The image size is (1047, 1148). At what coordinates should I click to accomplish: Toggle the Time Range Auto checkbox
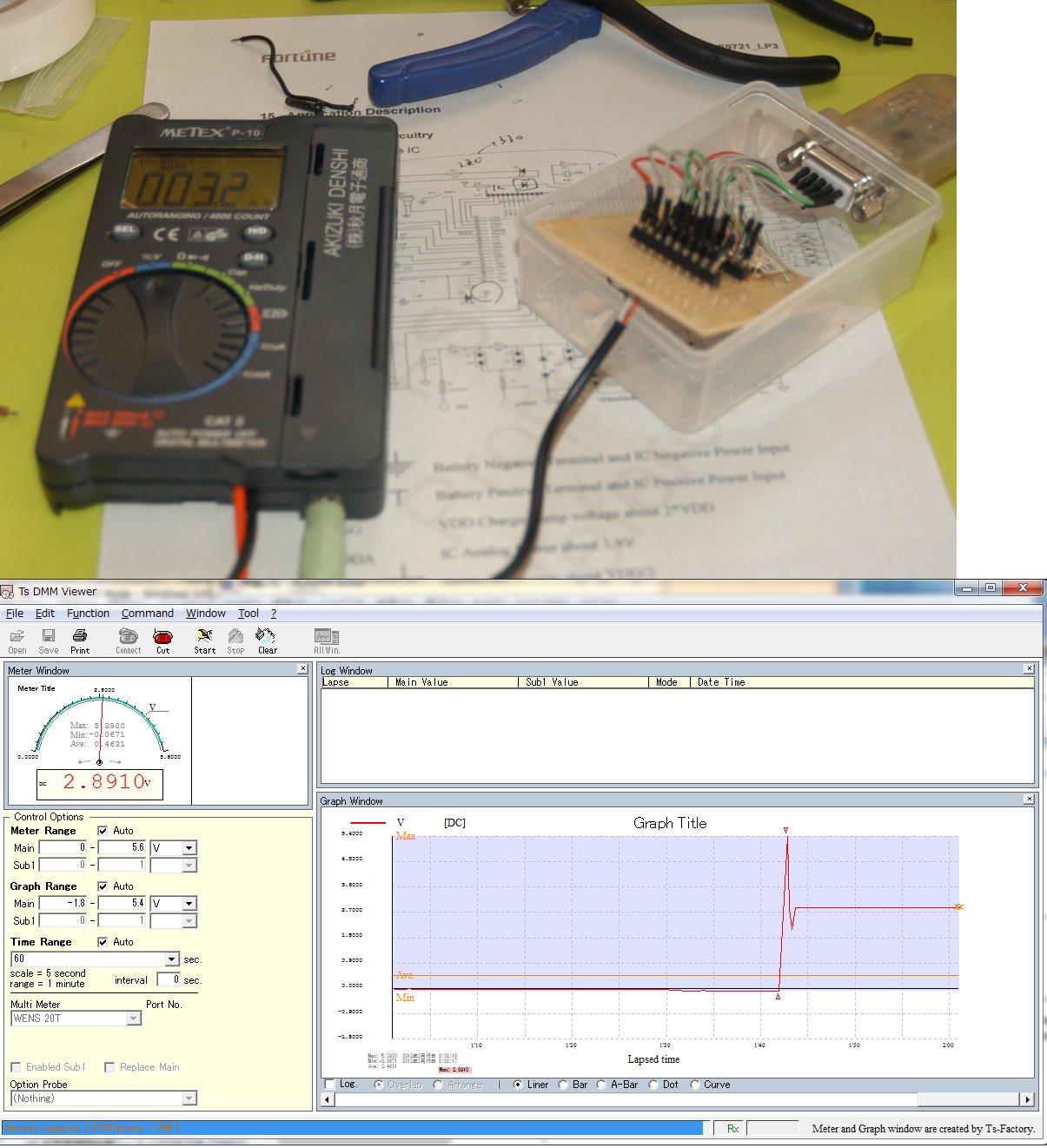pos(103,942)
